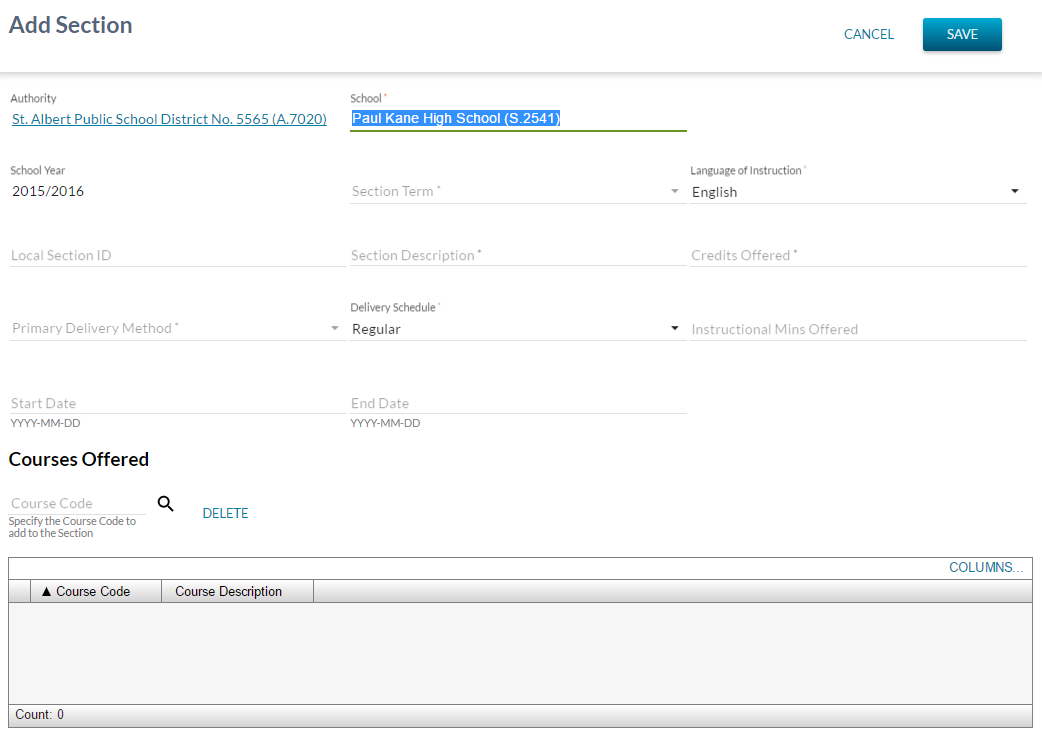
Task: Click into the Section Description field
Action: (x=517, y=256)
